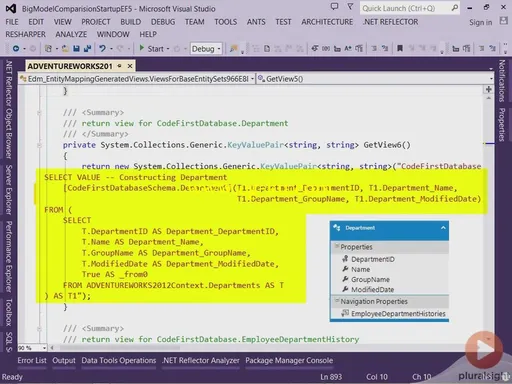This screenshot has width=512, height=384.
Task: Toggle the pin on ADVENTUREWORKS201 tab
Action: coord(119,66)
